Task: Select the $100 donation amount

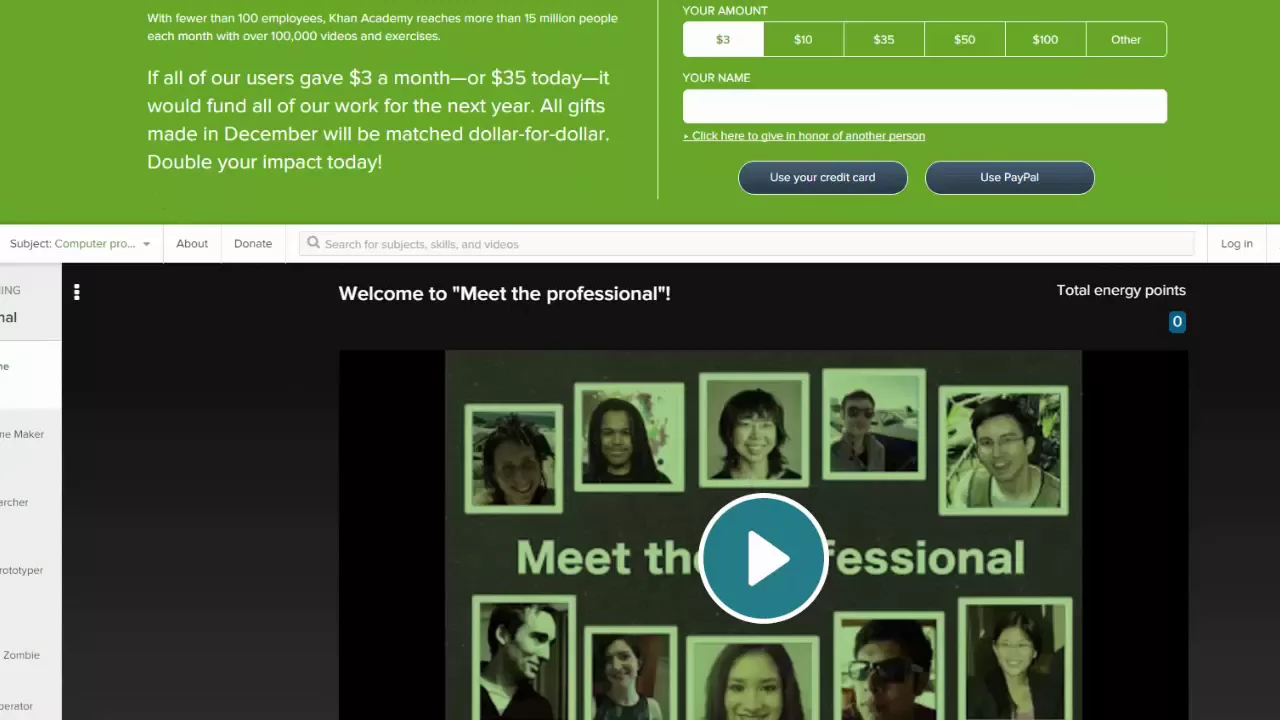Action: (1045, 39)
